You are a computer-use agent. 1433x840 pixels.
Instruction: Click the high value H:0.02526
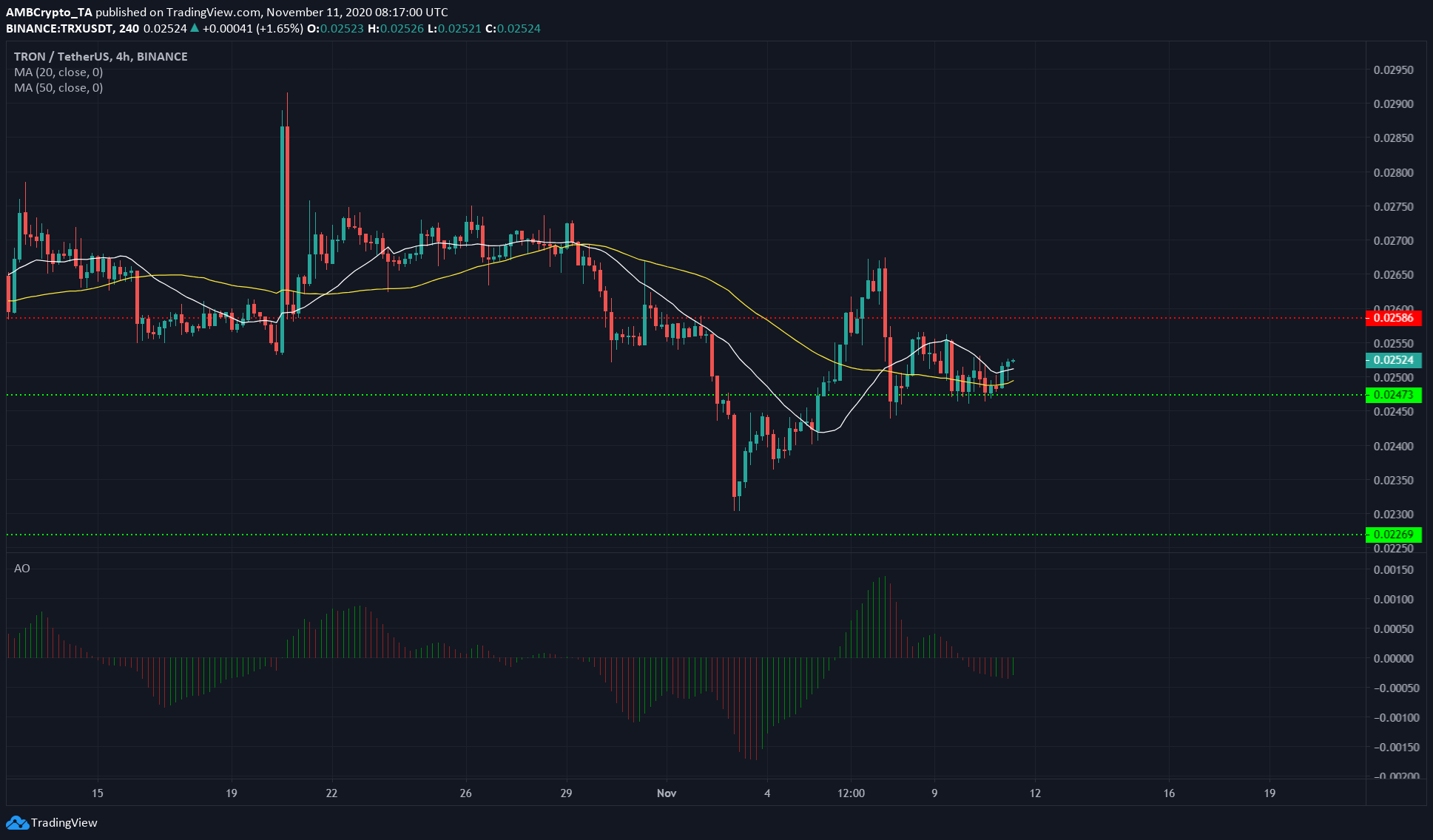395,28
